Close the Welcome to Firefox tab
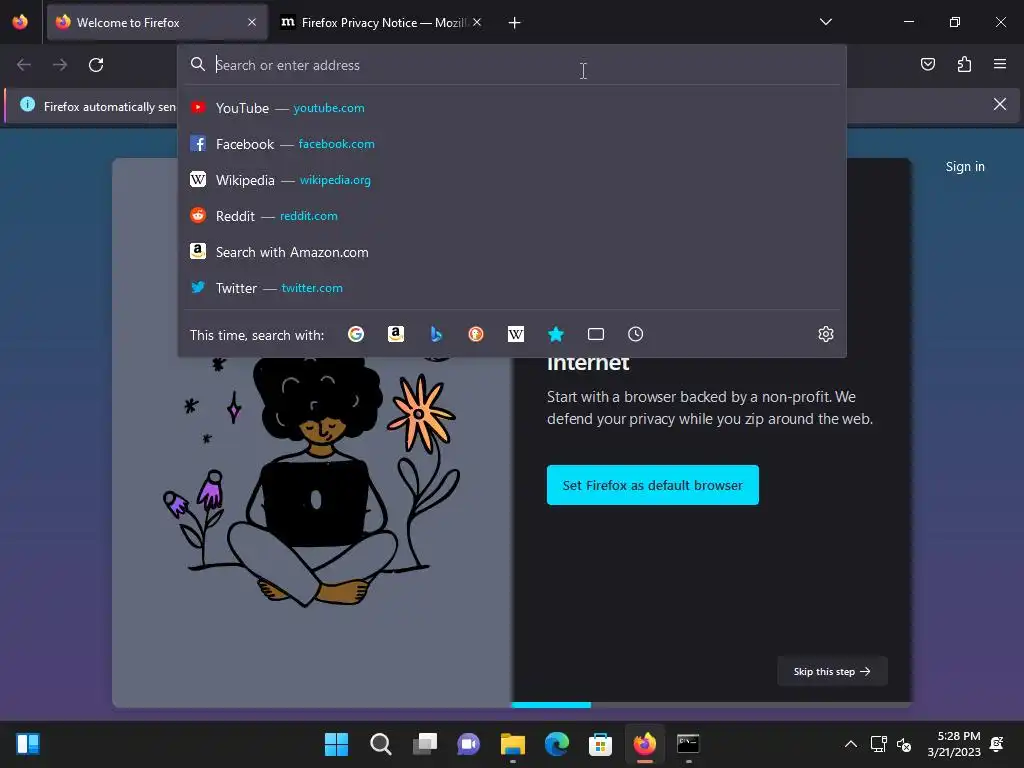The height and width of the screenshot is (768, 1024). click(x=252, y=22)
